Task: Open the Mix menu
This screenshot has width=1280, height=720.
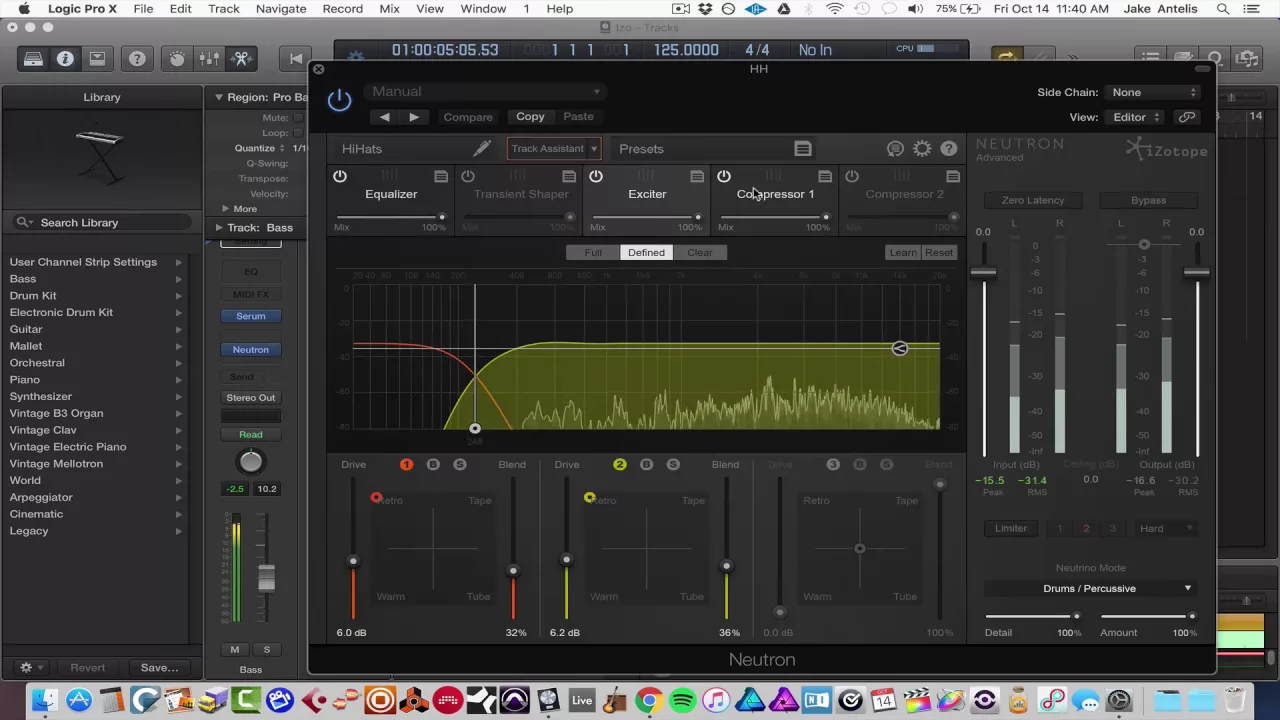Action: [x=390, y=9]
